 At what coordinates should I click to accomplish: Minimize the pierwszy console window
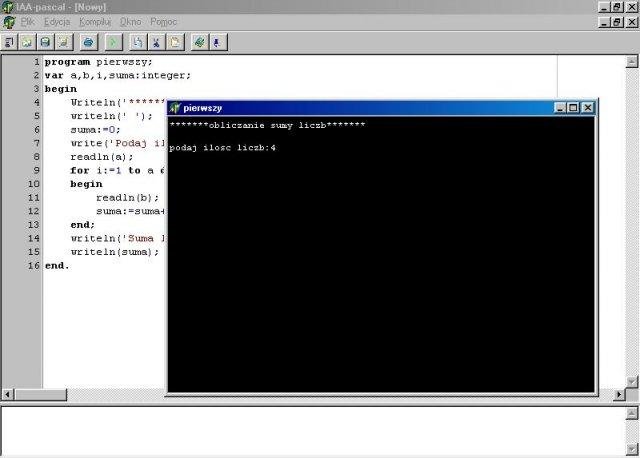[x=560, y=108]
